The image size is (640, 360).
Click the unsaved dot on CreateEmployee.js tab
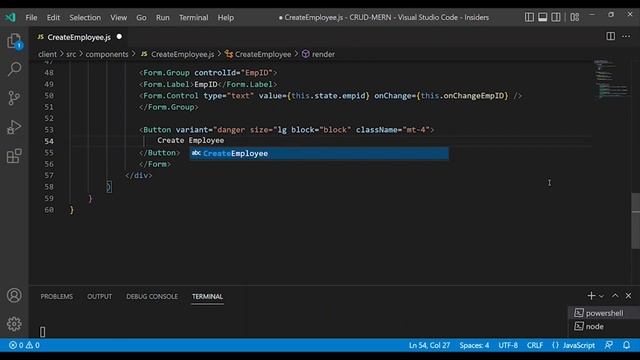click(x=119, y=37)
